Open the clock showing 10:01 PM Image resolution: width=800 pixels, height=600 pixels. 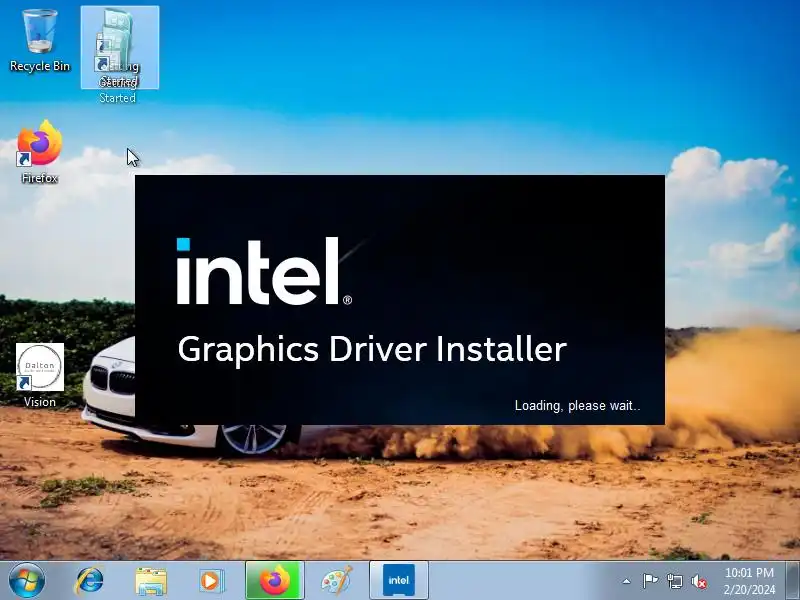tap(749, 581)
